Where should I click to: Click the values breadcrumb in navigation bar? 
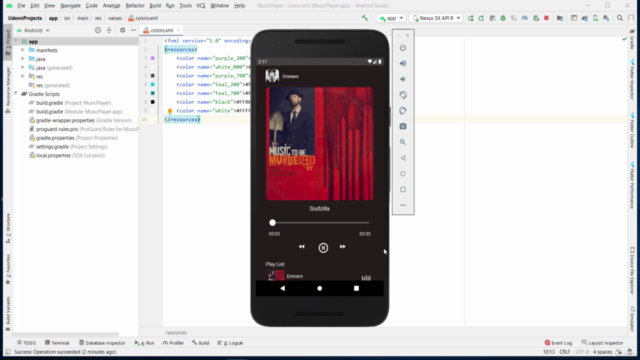click(115, 18)
